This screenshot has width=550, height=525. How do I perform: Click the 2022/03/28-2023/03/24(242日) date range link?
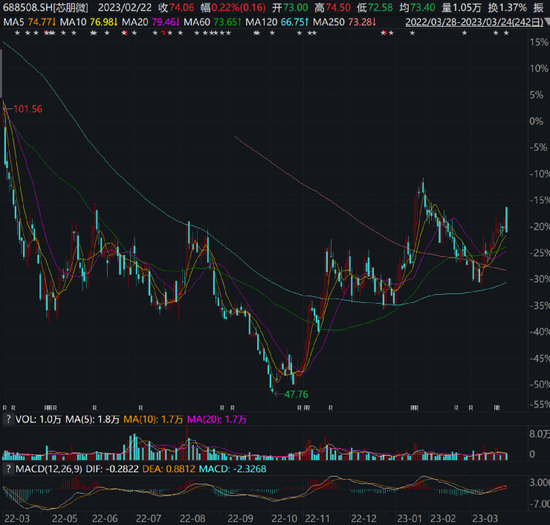click(x=474, y=22)
